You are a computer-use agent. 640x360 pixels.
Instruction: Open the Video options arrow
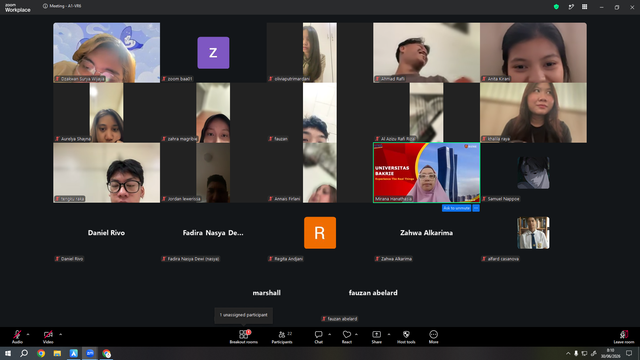point(60,334)
